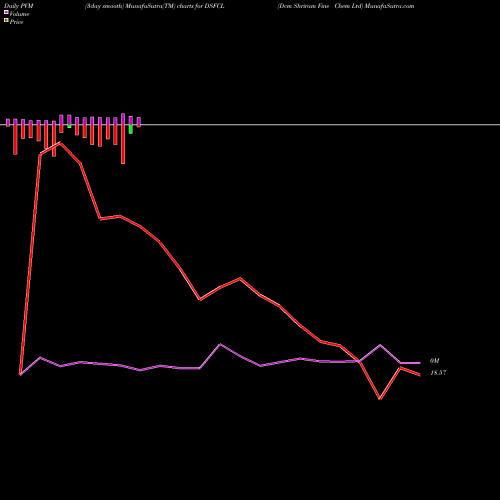Click the red price line's lowest point
Viewport: 500px width, 500px height.
point(380,399)
